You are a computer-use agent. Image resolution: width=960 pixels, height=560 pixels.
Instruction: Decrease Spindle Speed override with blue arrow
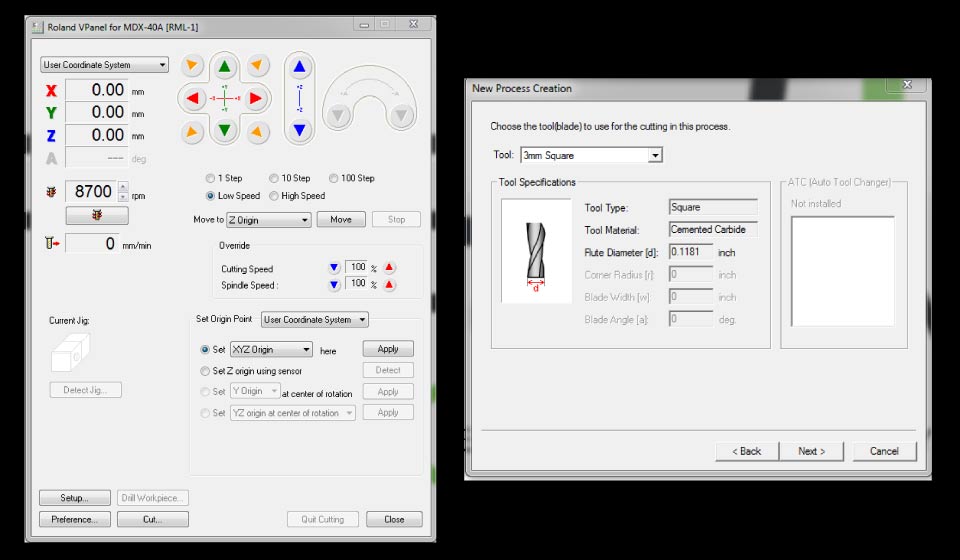coord(334,285)
